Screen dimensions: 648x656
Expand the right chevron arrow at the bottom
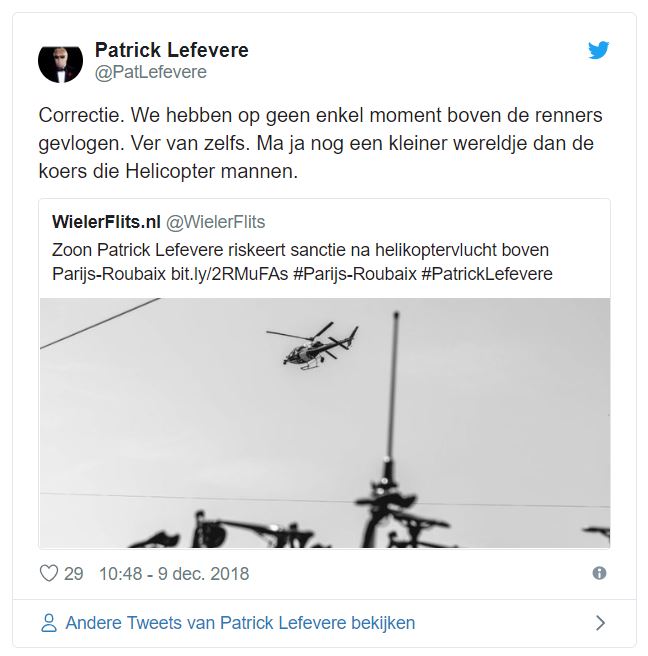(600, 623)
